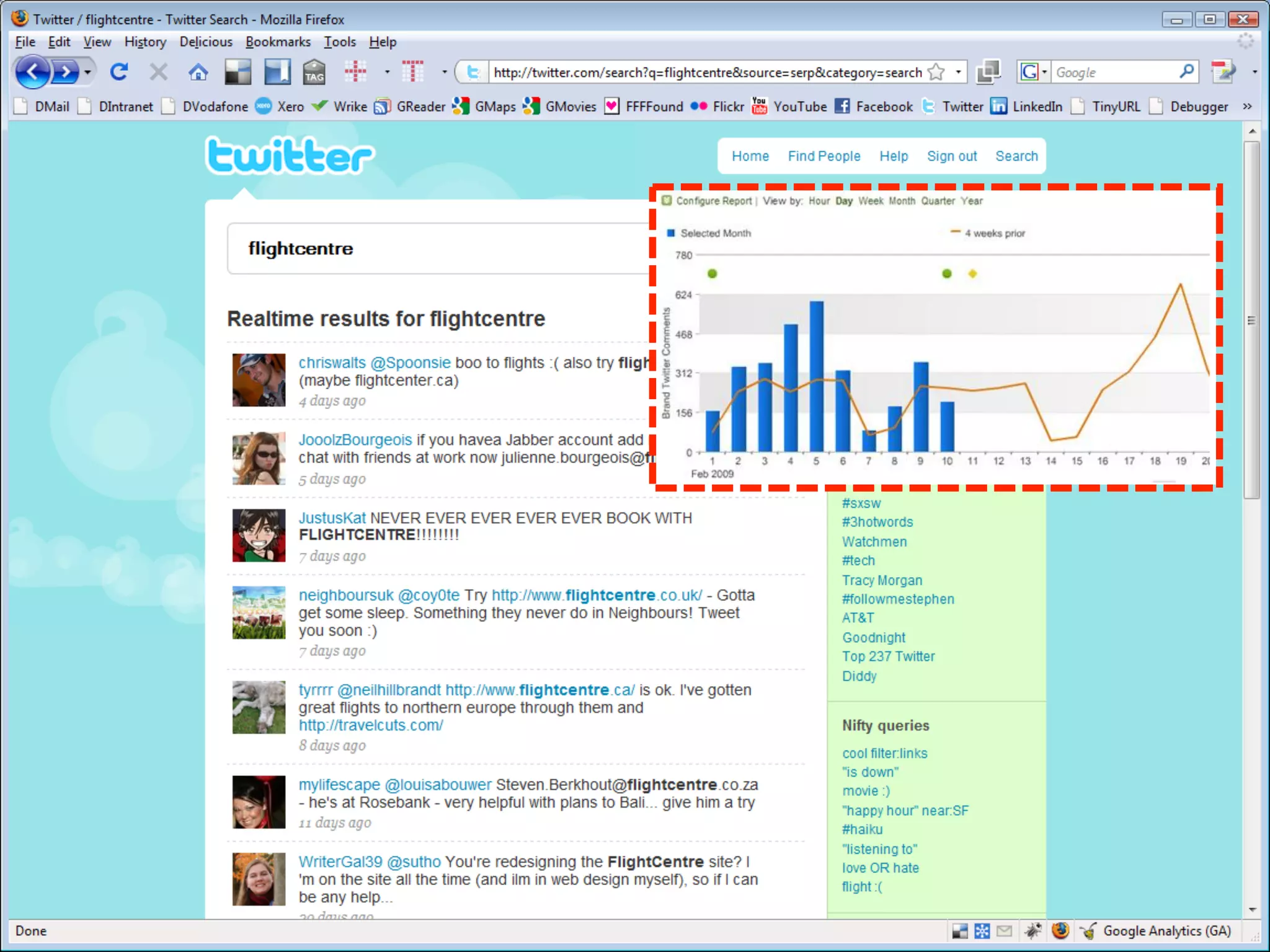Image resolution: width=1270 pixels, height=952 pixels.
Task: Click the Configure Report icon
Action: (667, 201)
